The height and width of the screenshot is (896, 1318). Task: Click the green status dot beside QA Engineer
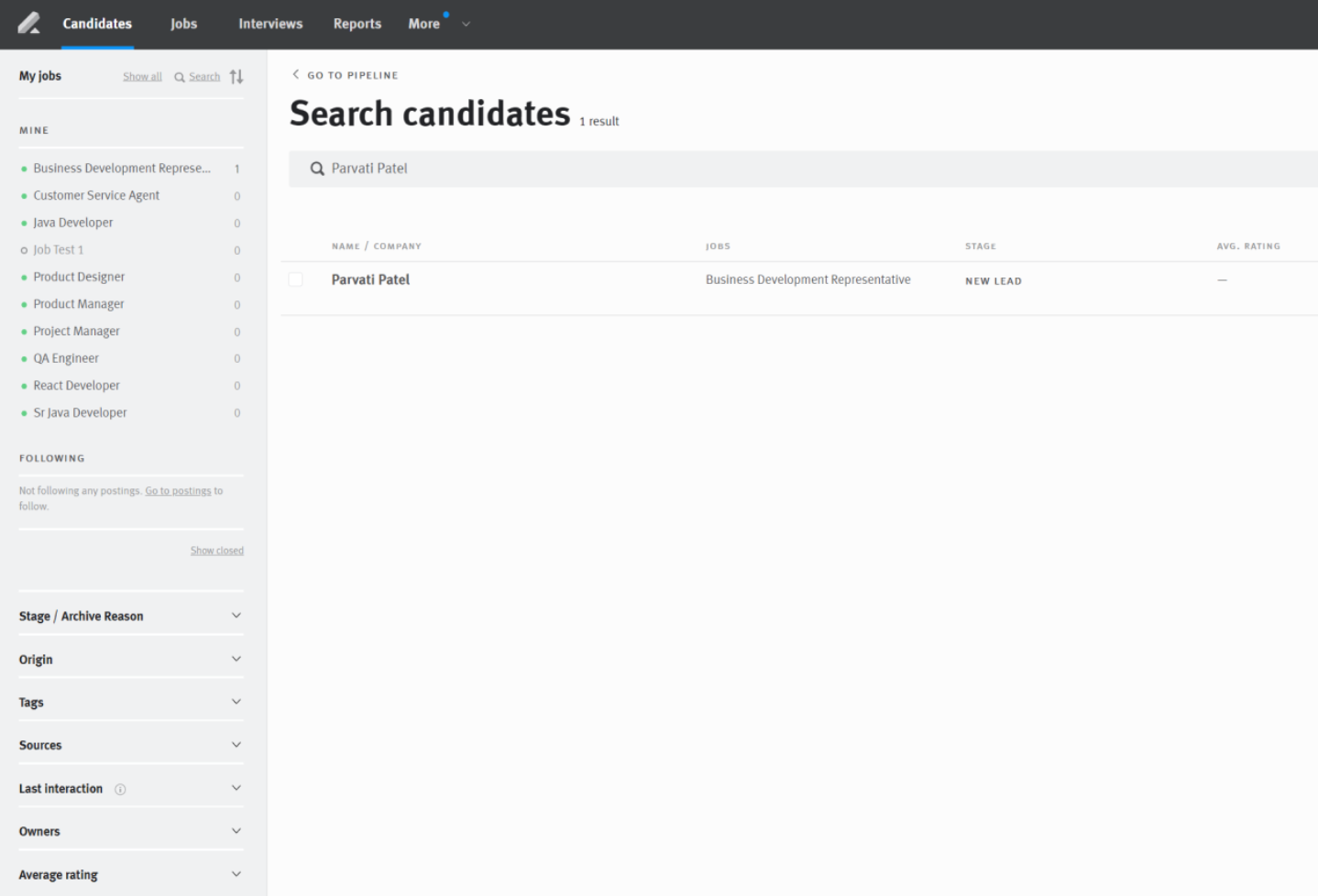[23, 358]
